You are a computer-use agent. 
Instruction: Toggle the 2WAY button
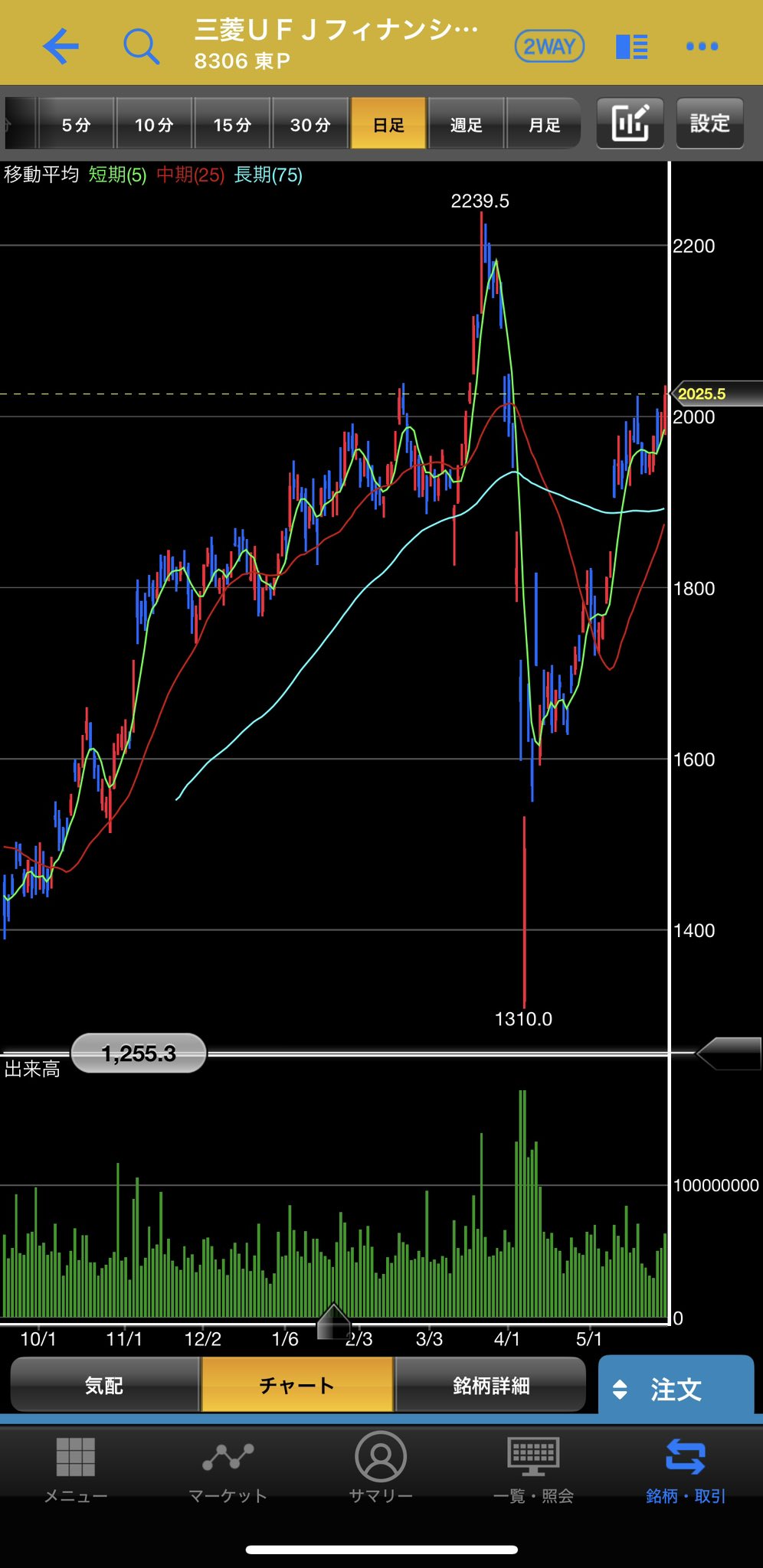[x=549, y=47]
